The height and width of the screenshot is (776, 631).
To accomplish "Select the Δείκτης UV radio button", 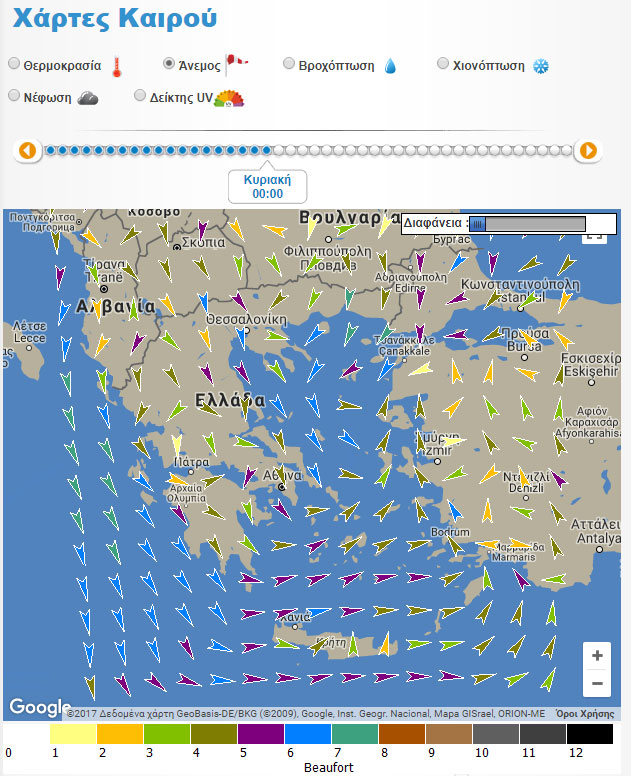I will 140,96.
